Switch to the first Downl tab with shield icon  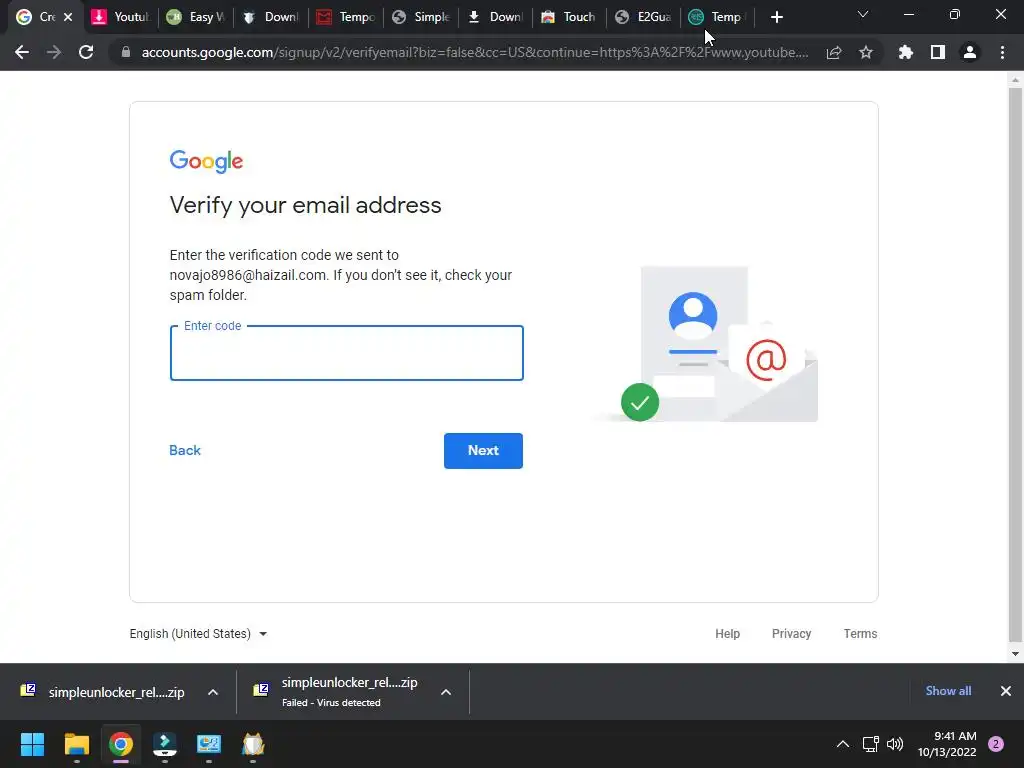point(270,17)
